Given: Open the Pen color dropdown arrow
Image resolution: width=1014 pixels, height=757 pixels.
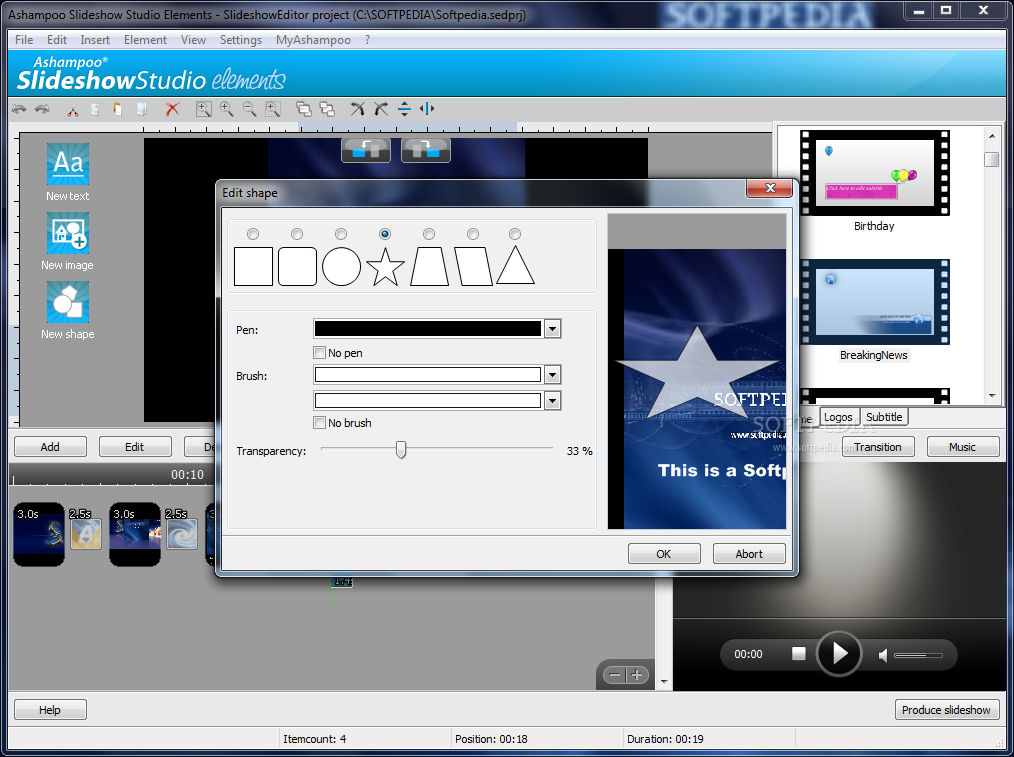Looking at the screenshot, I should pos(552,329).
